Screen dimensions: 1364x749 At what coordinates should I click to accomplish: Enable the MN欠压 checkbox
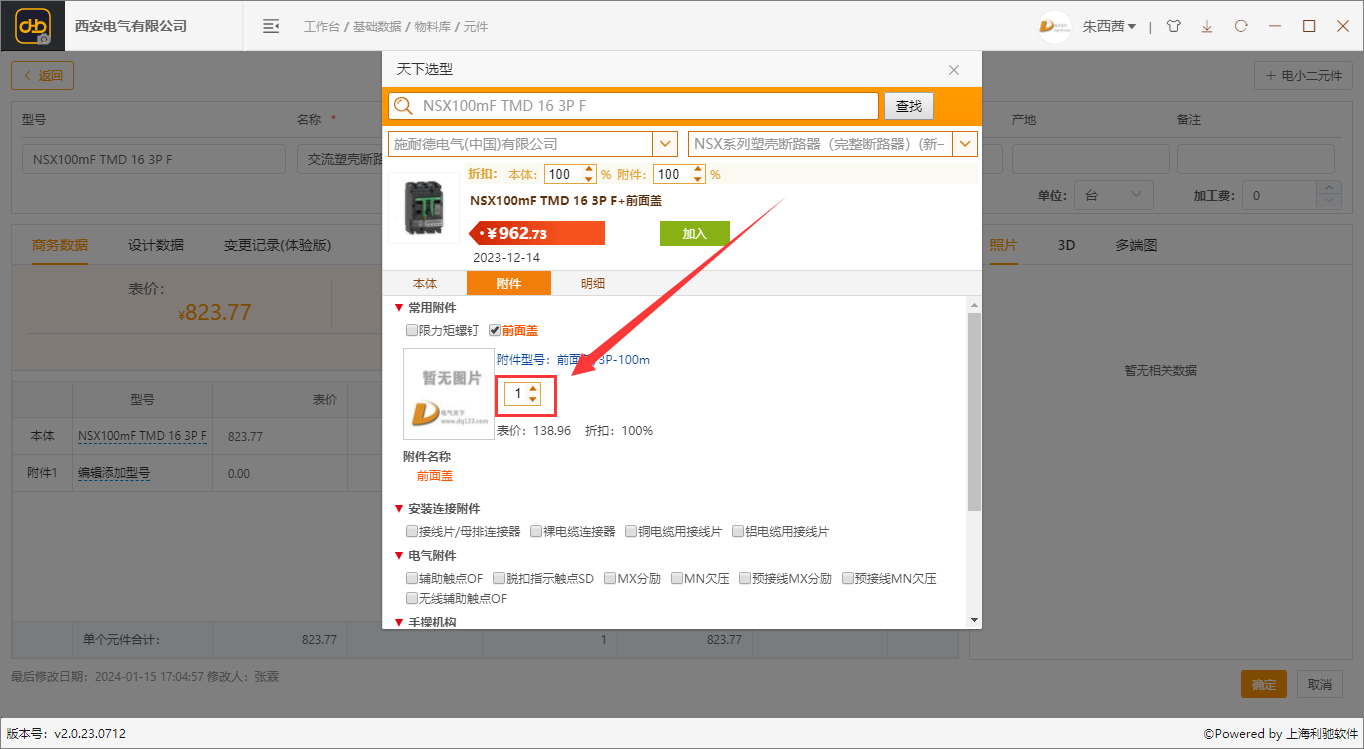click(677, 578)
